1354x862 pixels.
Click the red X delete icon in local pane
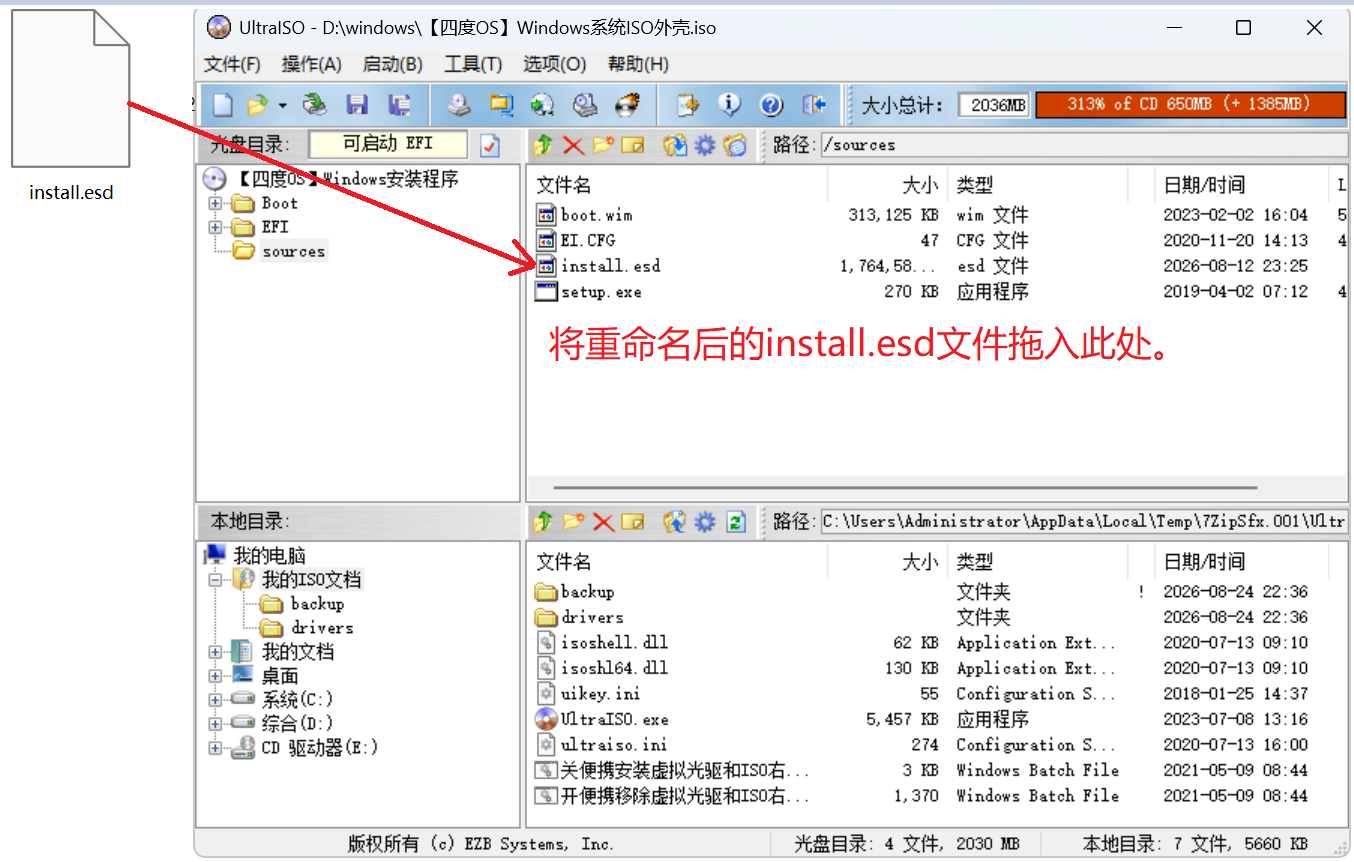tap(603, 521)
